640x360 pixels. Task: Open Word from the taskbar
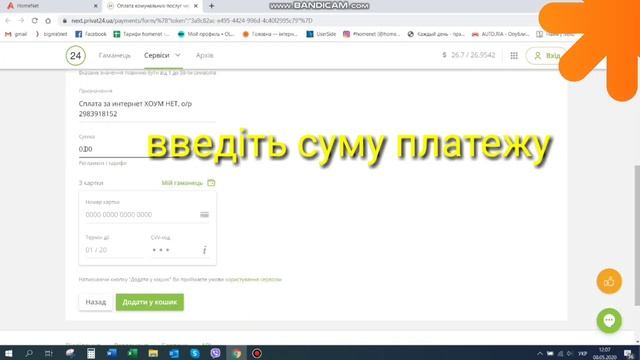click(111, 353)
